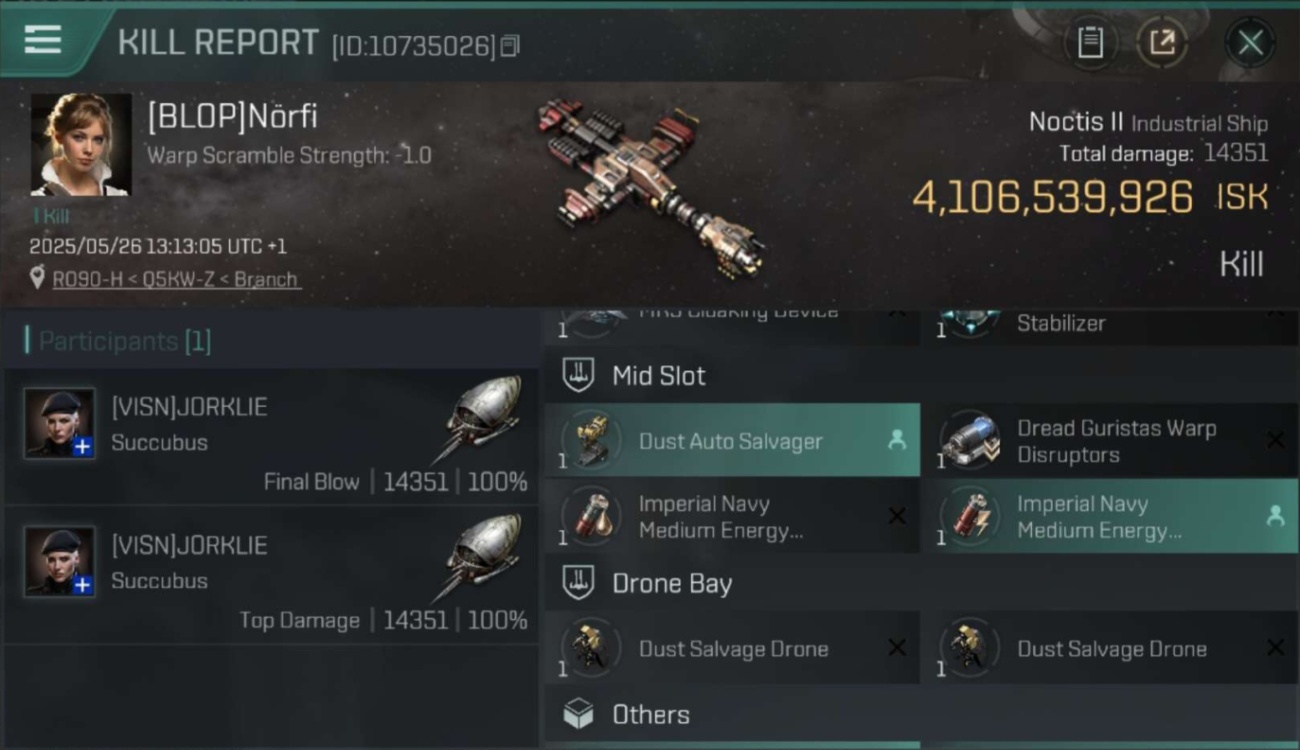Click the Noctis II ship image

coord(650,187)
